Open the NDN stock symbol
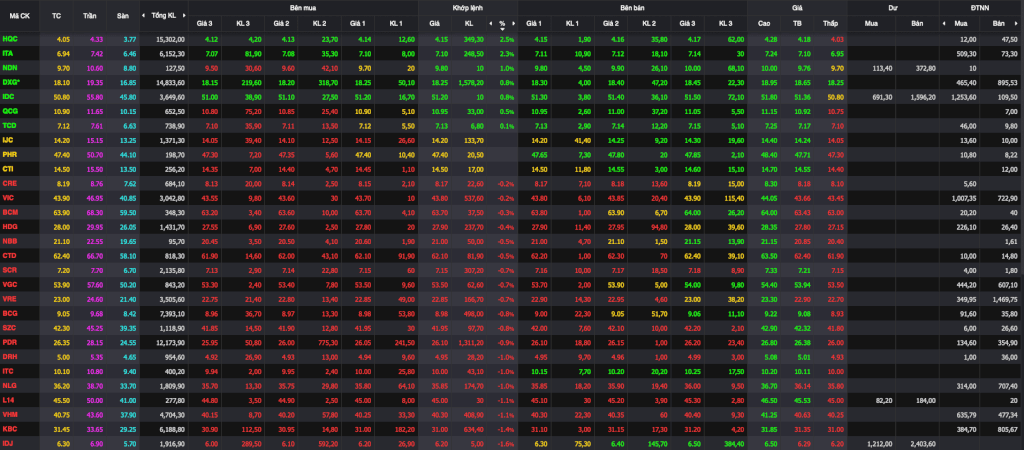This screenshot has width=1024, height=450. (10, 67)
